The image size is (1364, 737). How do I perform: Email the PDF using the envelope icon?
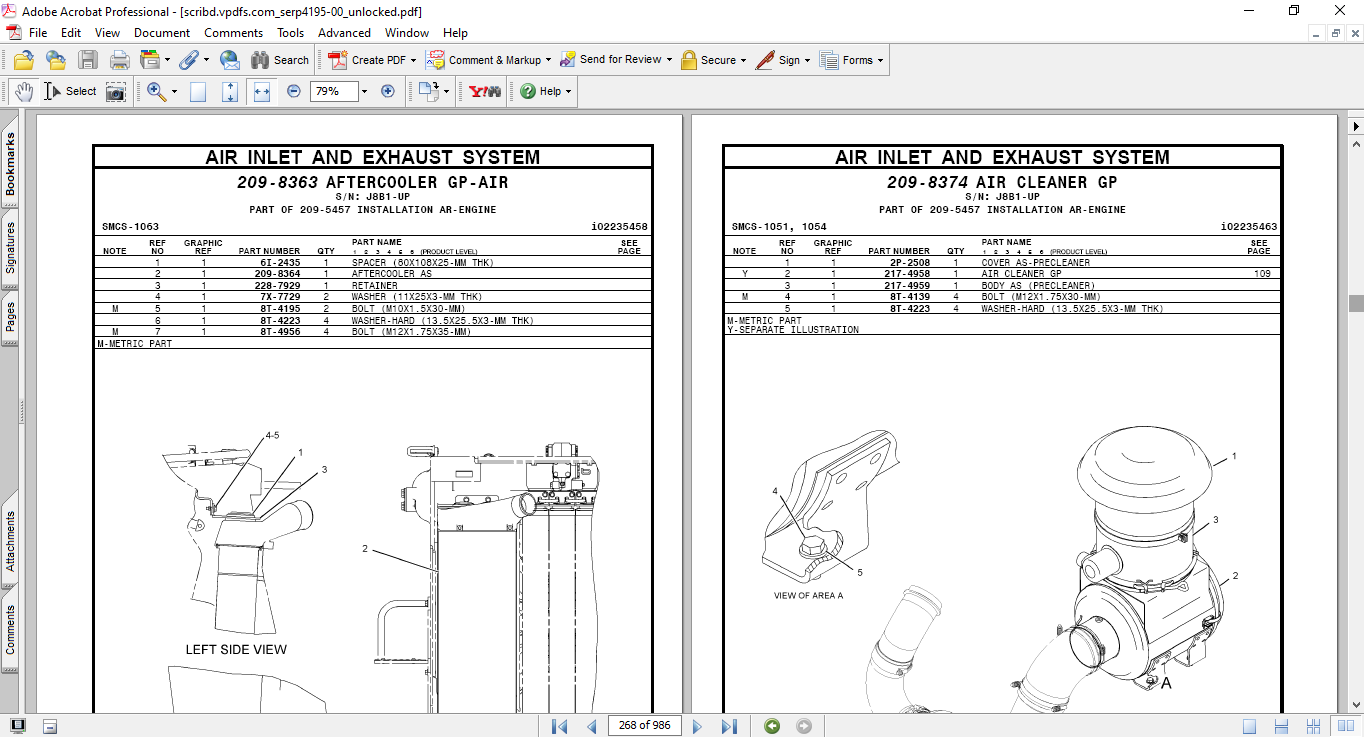[229, 59]
